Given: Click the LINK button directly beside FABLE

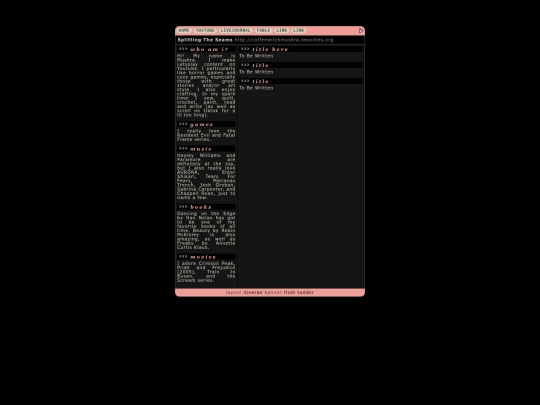Looking at the screenshot, I should pyautogui.click(x=281, y=31).
